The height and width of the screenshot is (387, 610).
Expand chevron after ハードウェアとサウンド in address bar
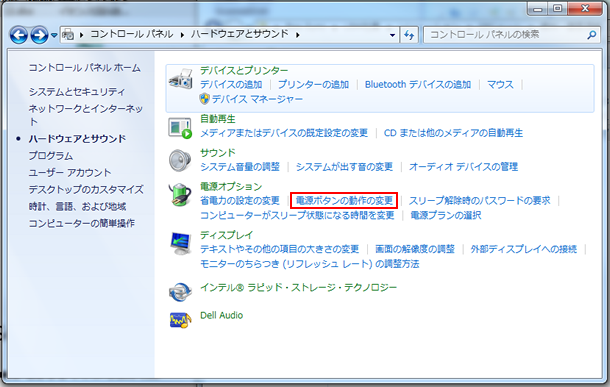pos(298,35)
